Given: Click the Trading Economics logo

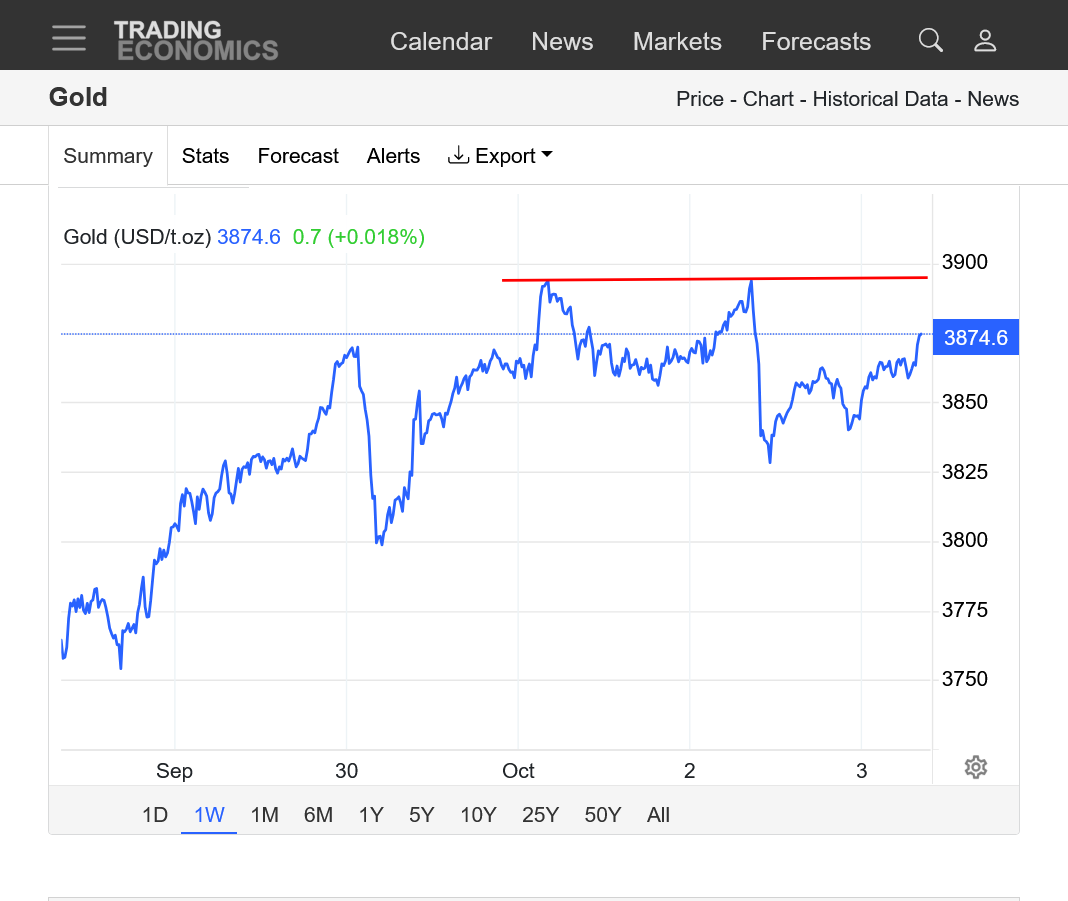Looking at the screenshot, I should 196,40.
